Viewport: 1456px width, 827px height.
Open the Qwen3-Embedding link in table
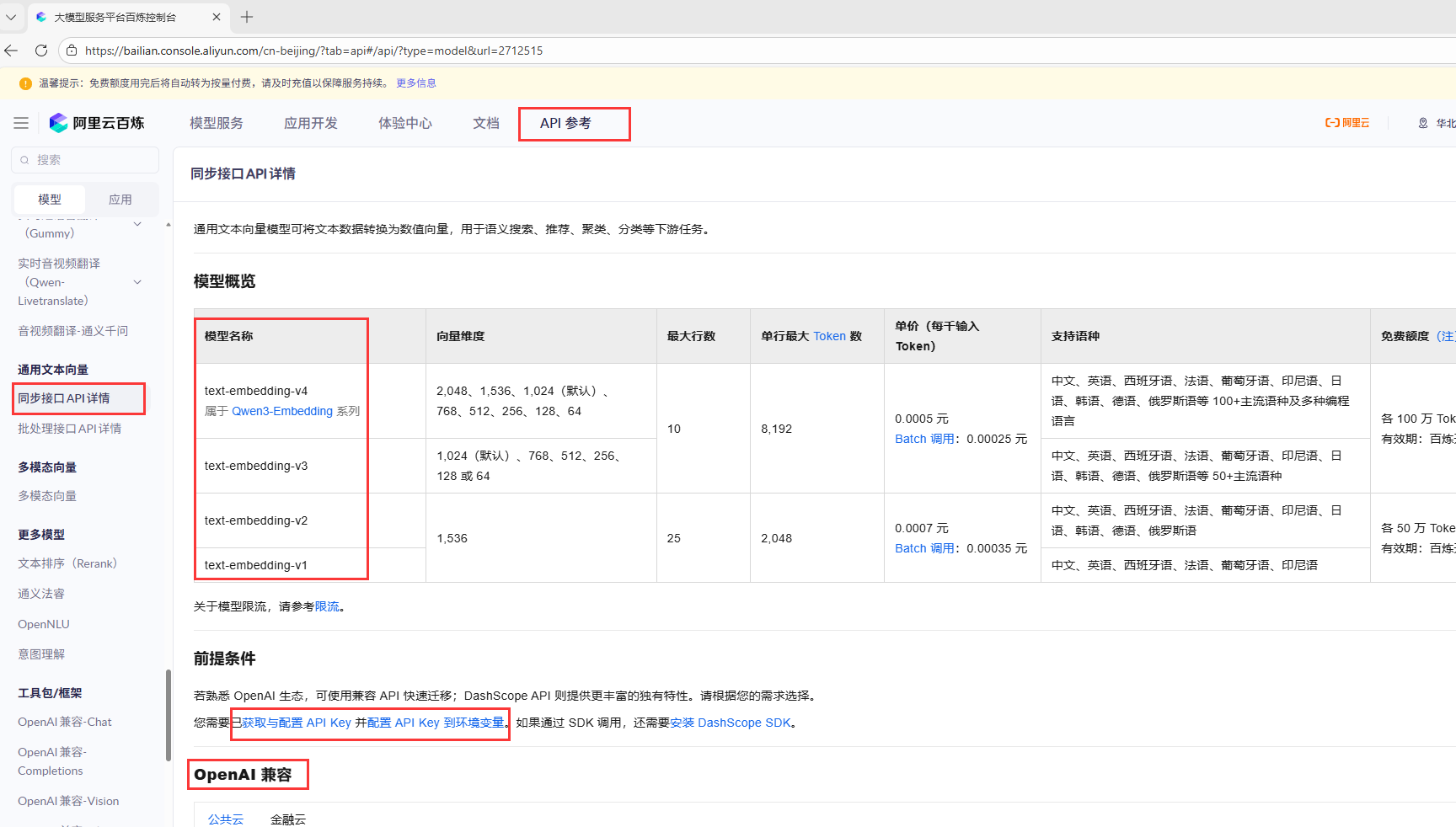[x=282, y=411]
